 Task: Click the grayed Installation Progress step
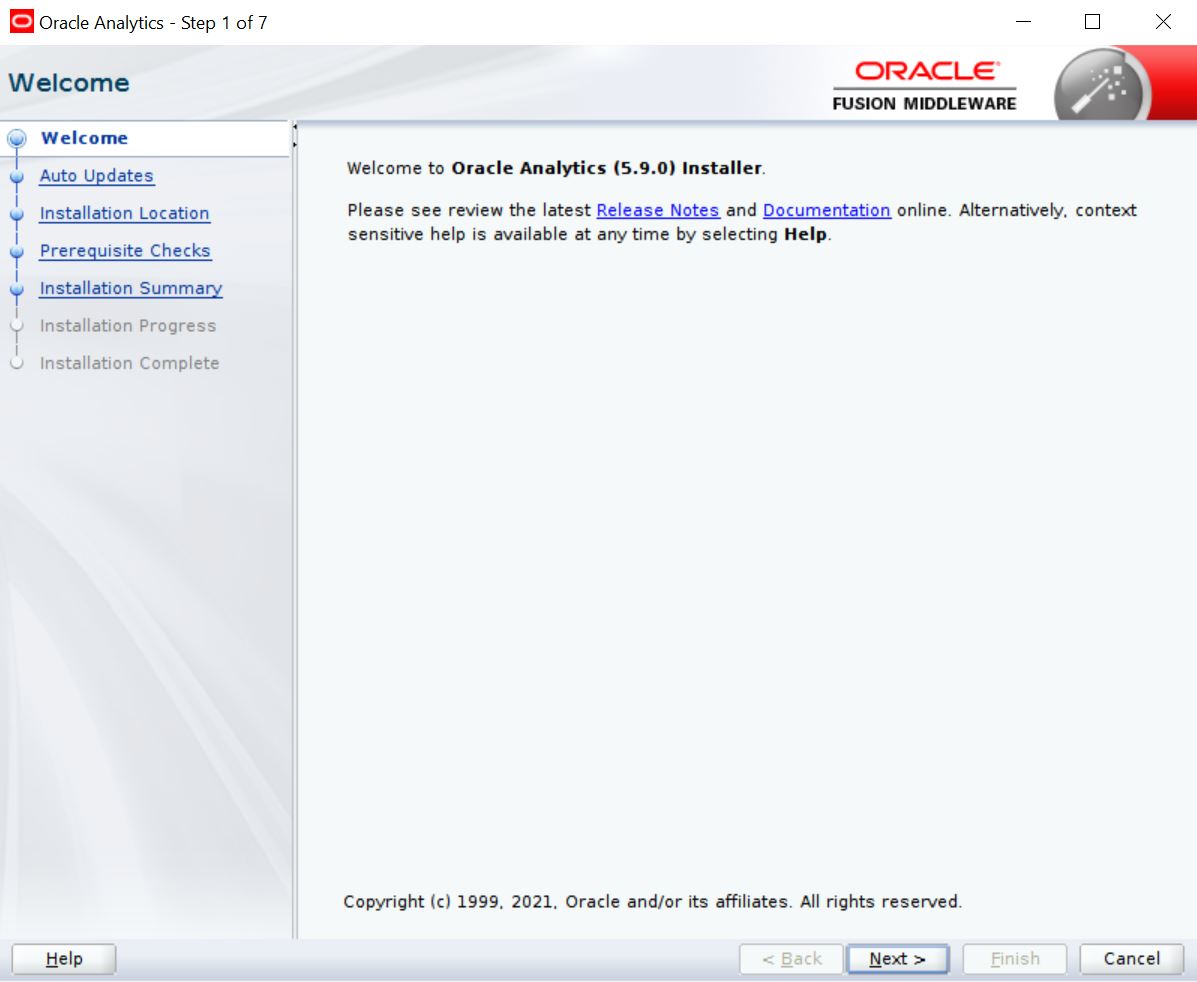[128, 325]
